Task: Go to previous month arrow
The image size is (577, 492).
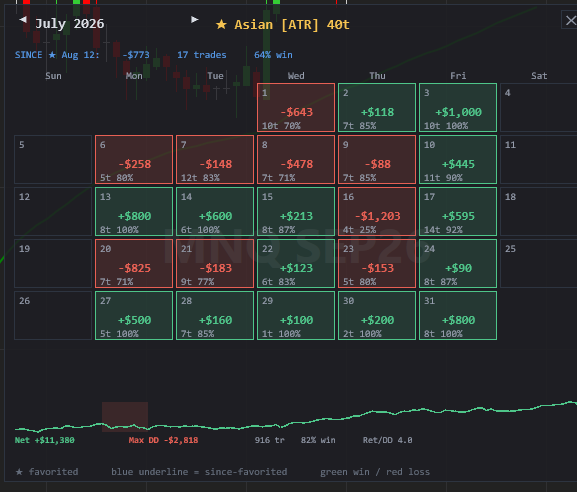Action: click(x=23, y=20)
